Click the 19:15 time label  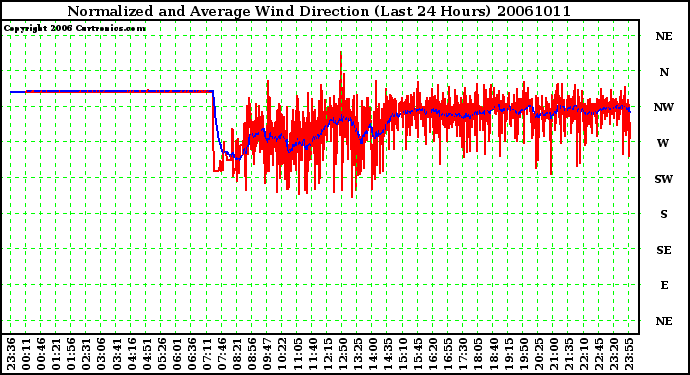508,354
